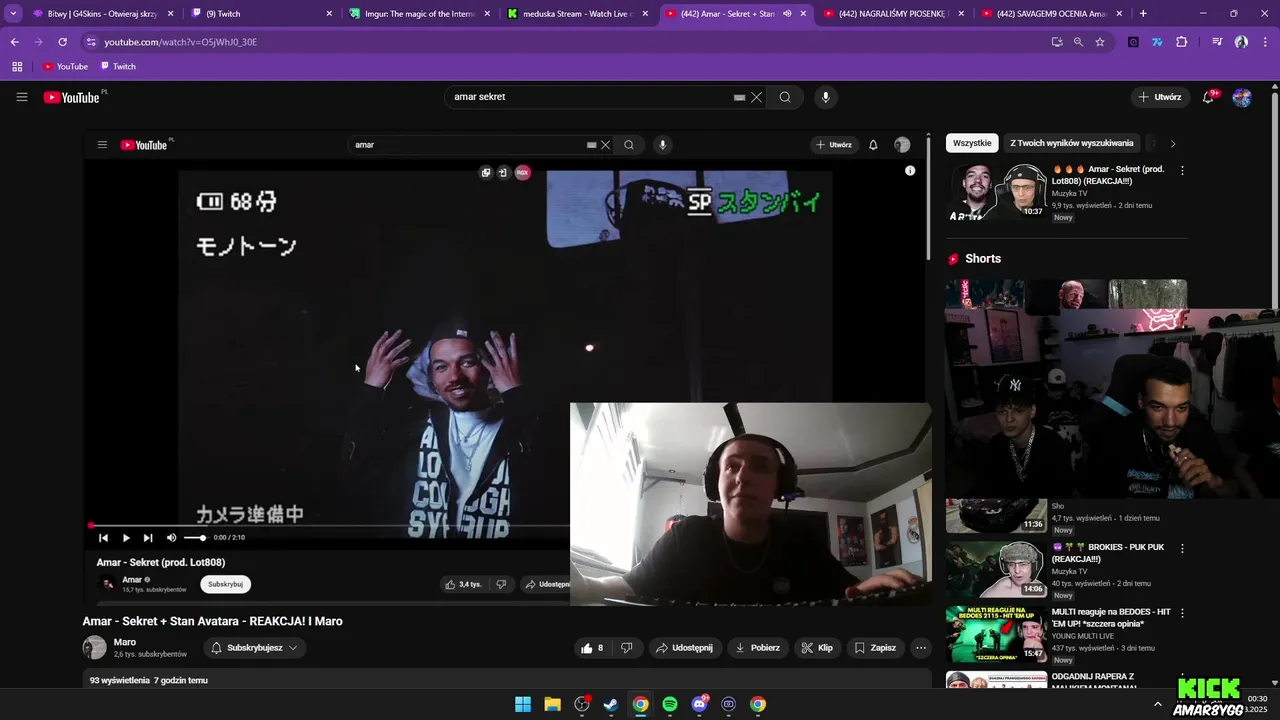The image size is (1280, 720).
Task: Switch to the NAGRALIŚMY PIOSENKĘ tab
Action: (x=895, y=14)
